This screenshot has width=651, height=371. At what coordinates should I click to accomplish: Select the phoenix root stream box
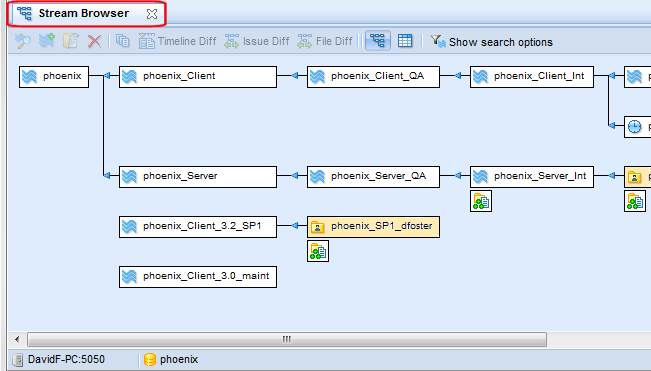click(54, 76)
